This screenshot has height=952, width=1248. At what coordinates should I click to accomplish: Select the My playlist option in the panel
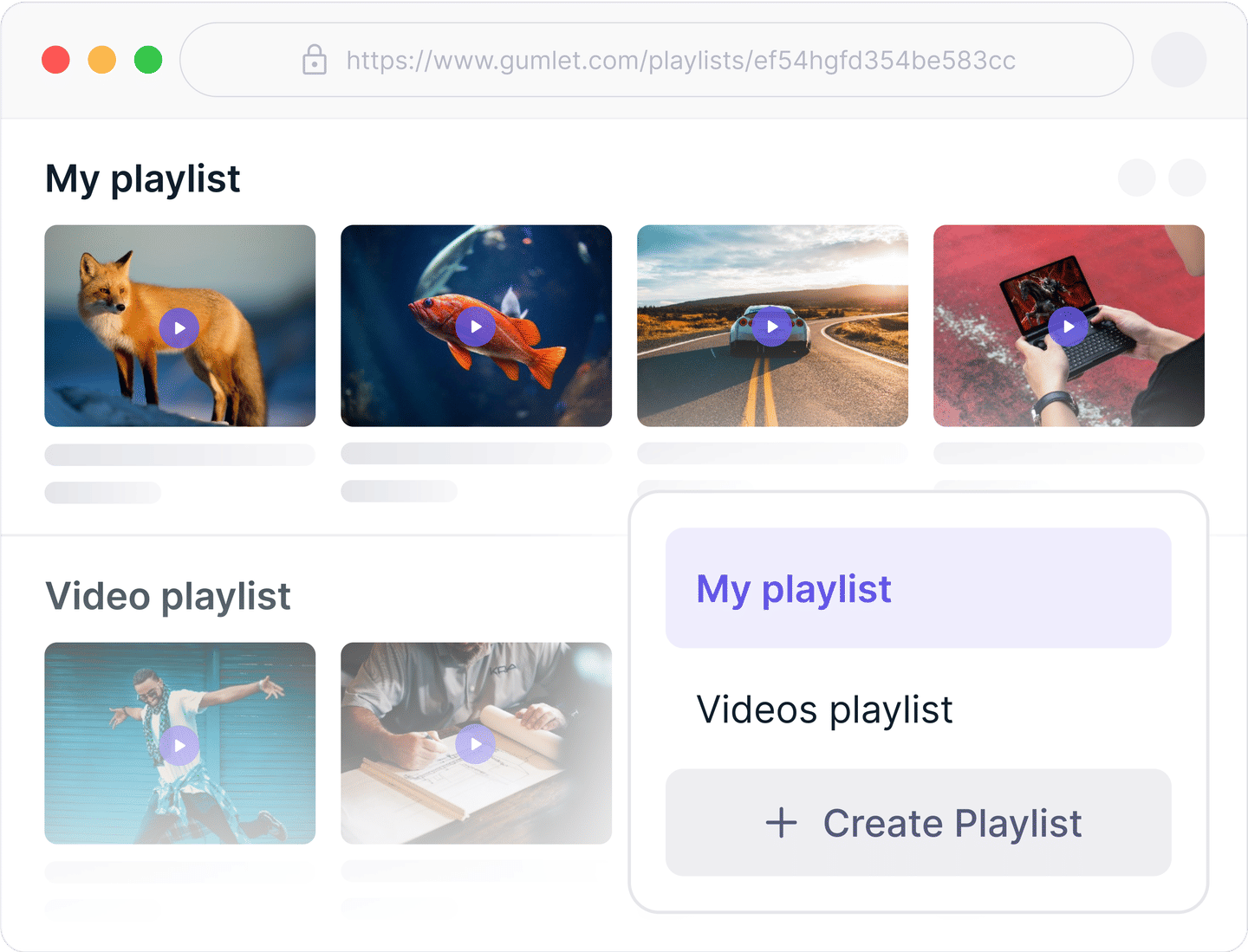coord(917,588)
